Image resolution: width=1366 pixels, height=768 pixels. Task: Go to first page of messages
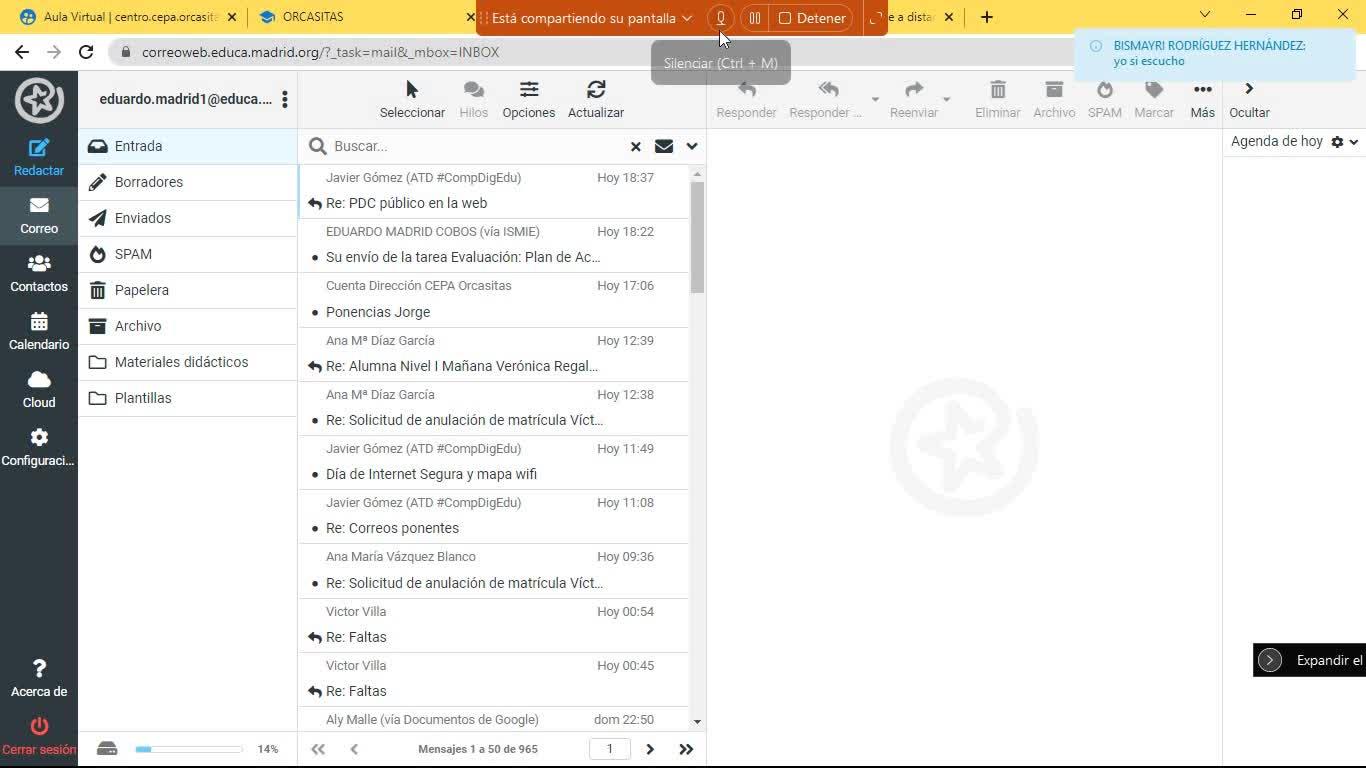pos(318,749)
